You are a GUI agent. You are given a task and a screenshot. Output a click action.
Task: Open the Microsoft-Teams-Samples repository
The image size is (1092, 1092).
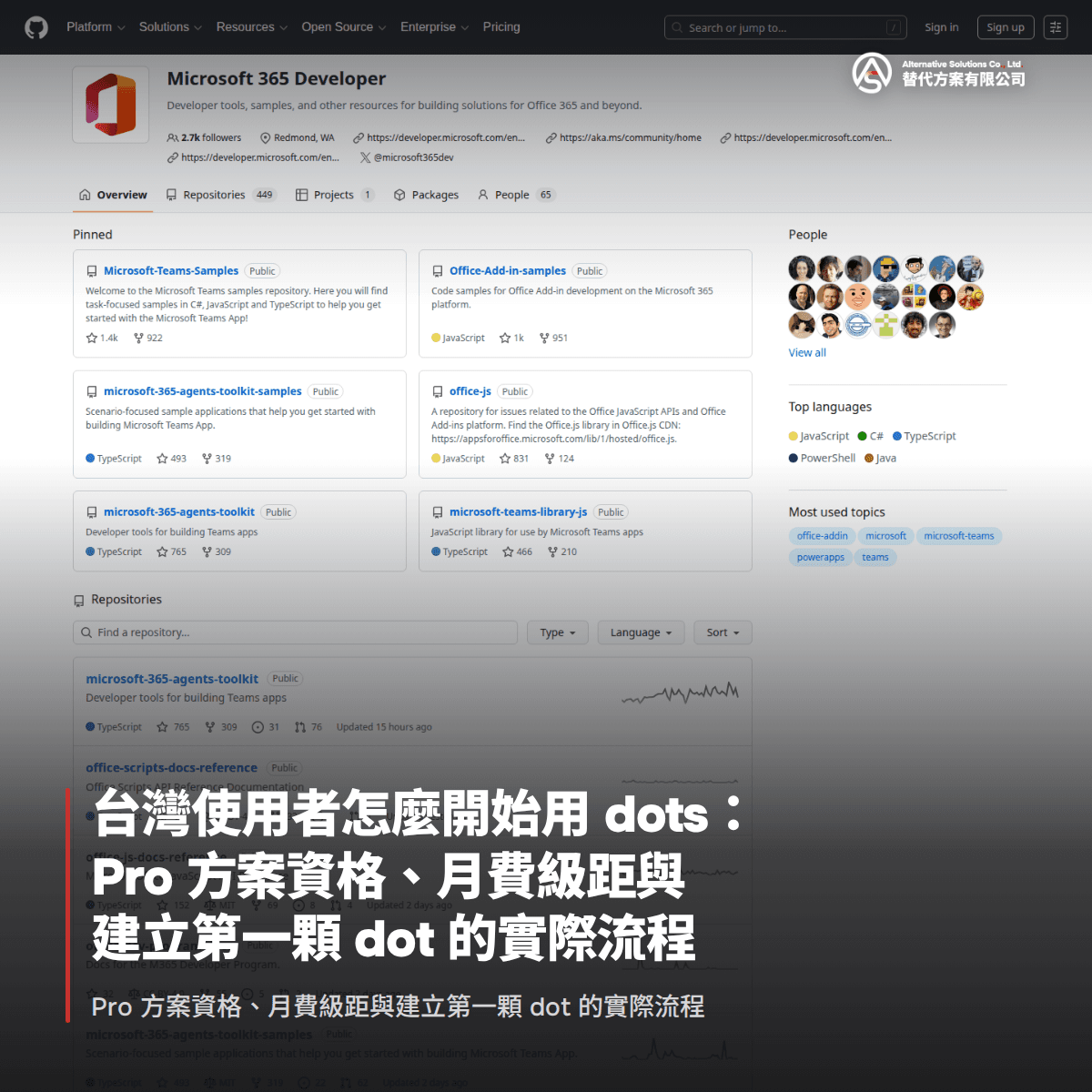(x=171, y=271)
